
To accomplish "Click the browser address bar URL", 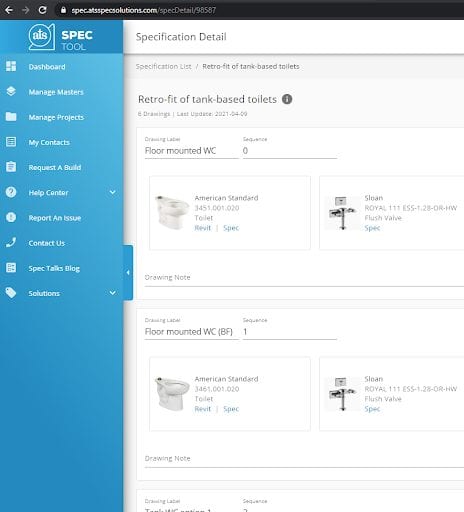I will (x=144, y=10).
